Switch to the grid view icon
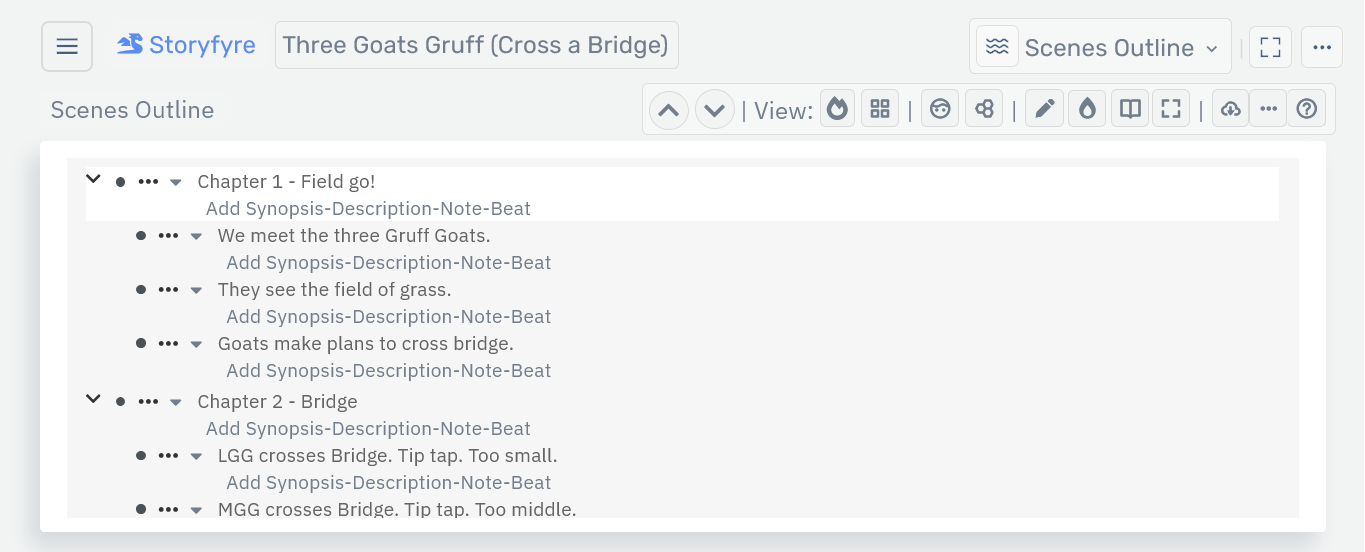Image resolution: width=1365 pixels, height=552 pixels. pos(880,109)
